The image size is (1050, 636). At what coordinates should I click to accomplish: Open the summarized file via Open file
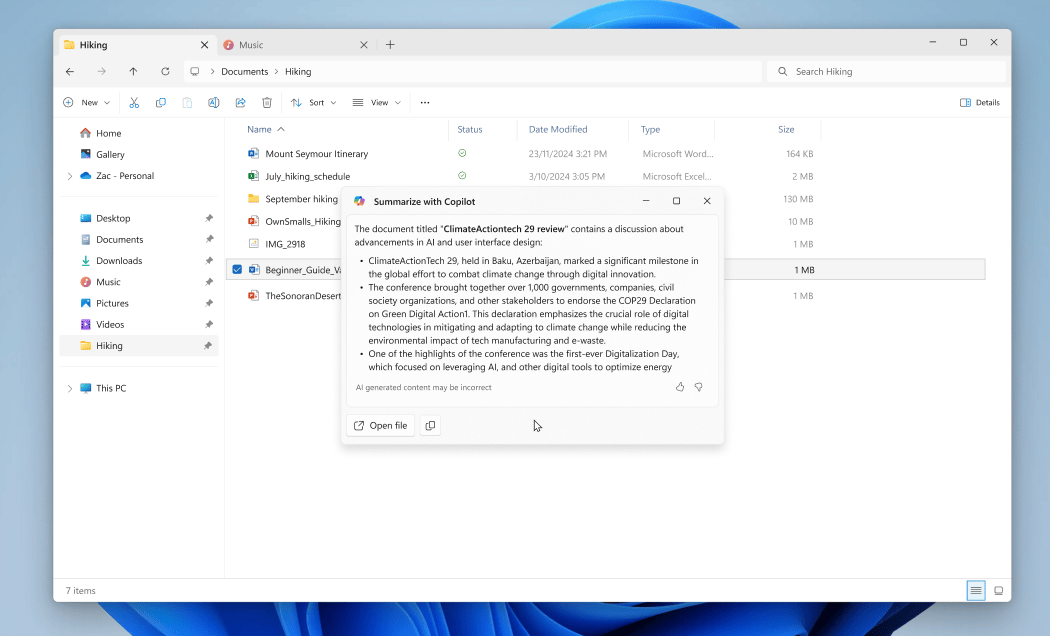tap(380, 425)
